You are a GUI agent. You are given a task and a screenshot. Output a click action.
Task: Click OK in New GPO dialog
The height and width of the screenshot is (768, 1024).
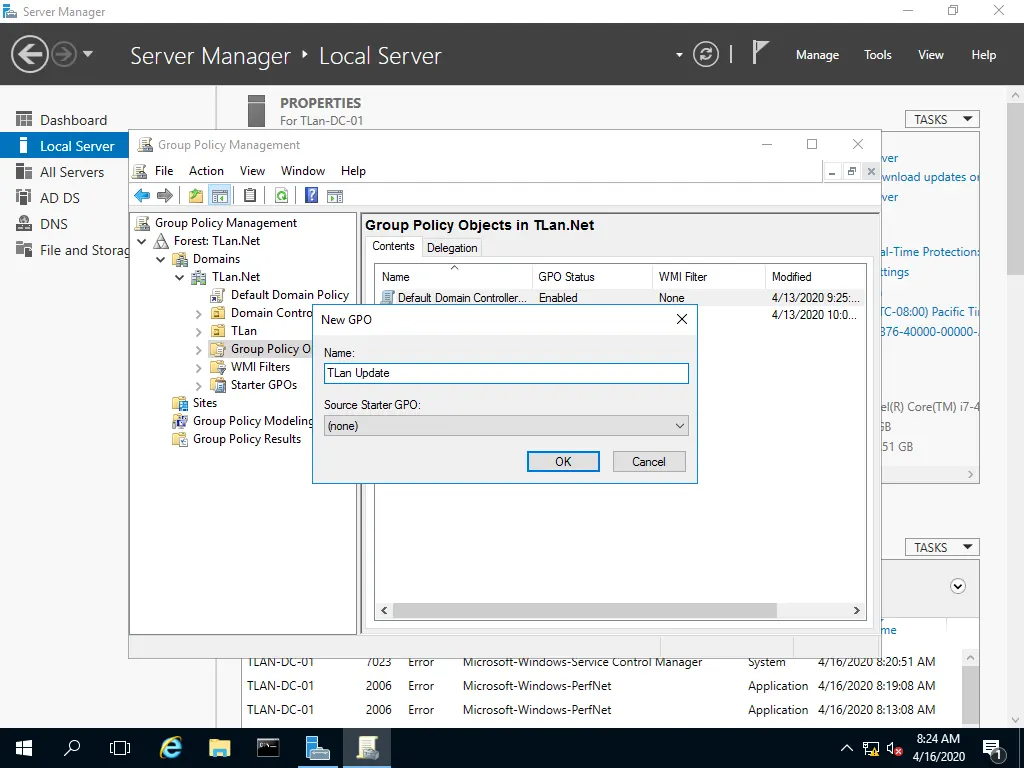(x=563, y=461)
